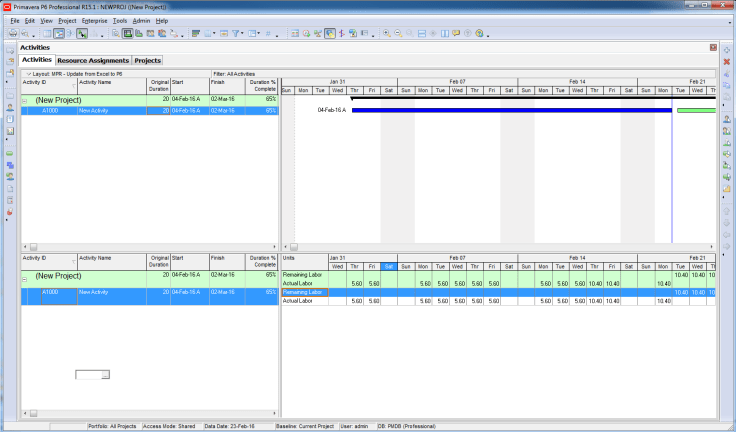This screenshot has width=736, height=432.
Task: Collapse the (New Project) group in top table
Action: 25,101
